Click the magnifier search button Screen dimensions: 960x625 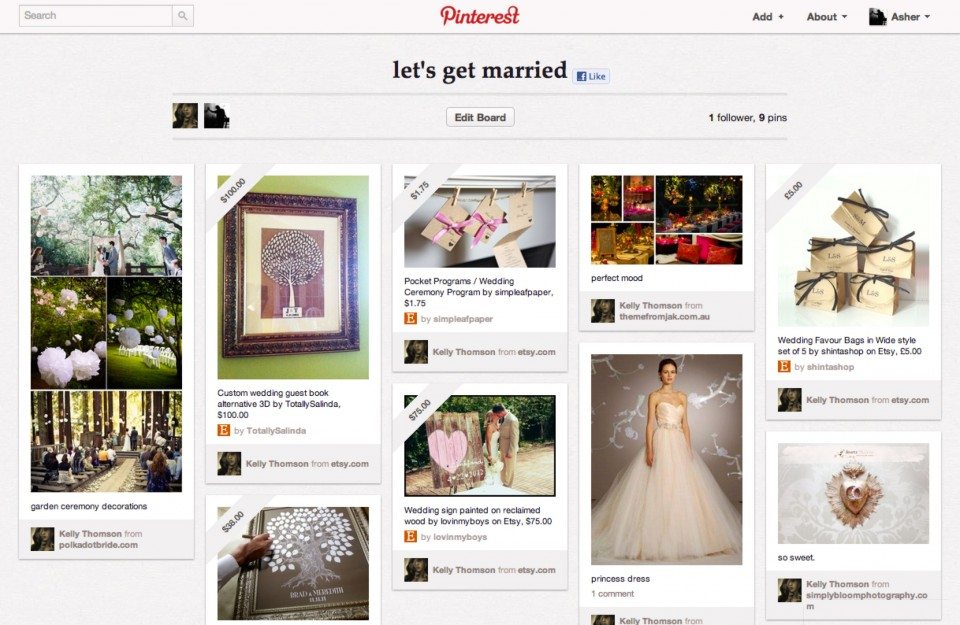coord(183,16)
